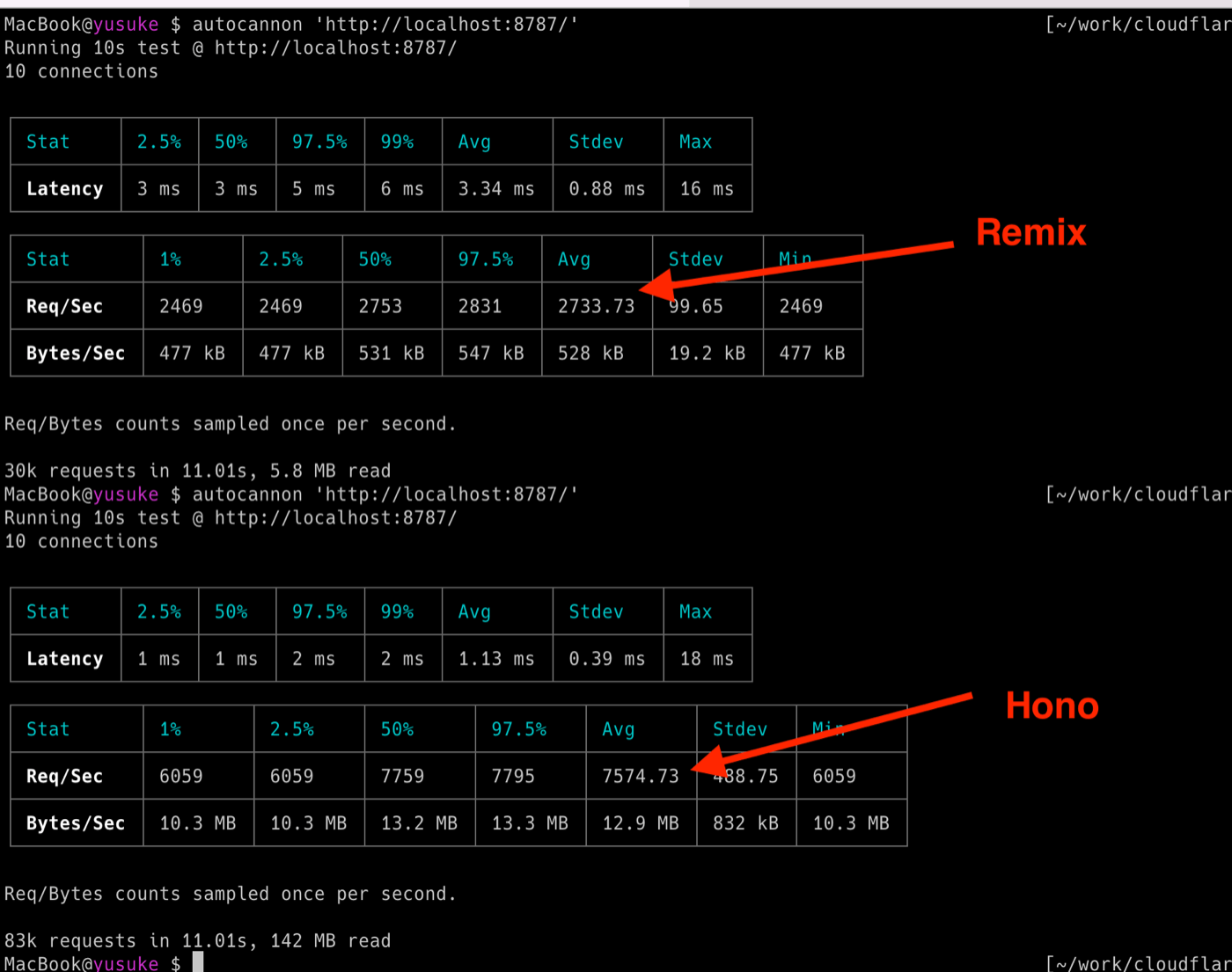Click the "yusuke" username in the last empty prompt

126,963
